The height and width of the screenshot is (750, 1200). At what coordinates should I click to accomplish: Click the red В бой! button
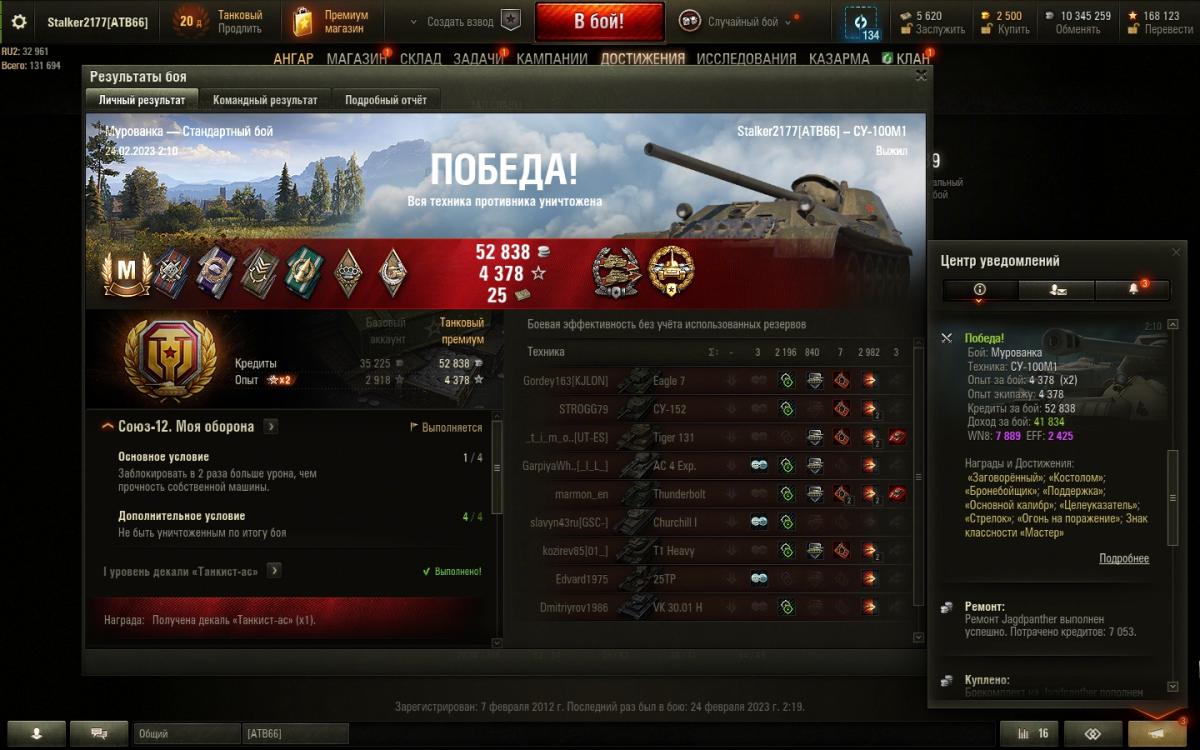point(599,21)
